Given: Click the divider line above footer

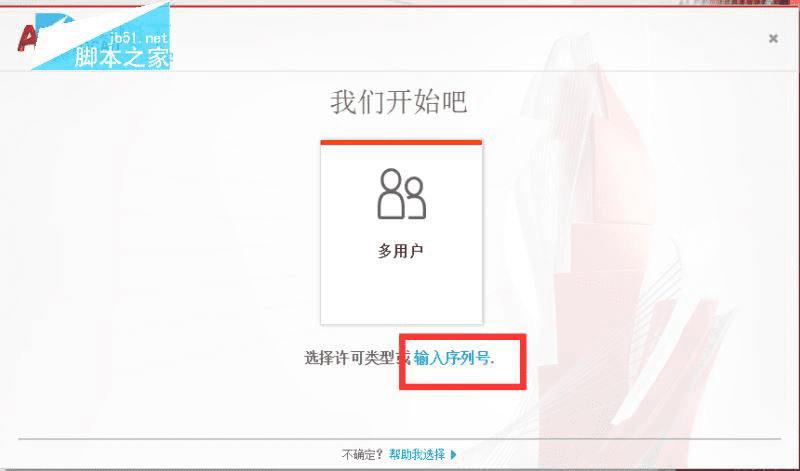Looking at the screenshot, I should pyautogui.click(x=399, y=438).
